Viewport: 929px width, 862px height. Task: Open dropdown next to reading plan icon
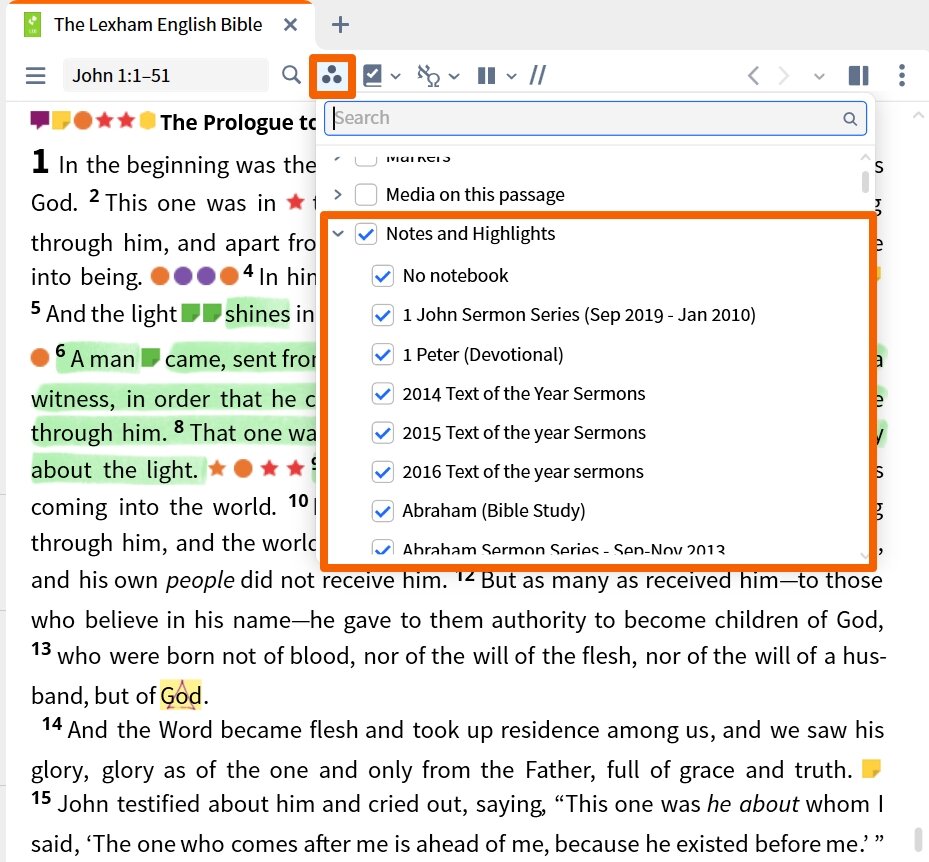tap(396, 76)
